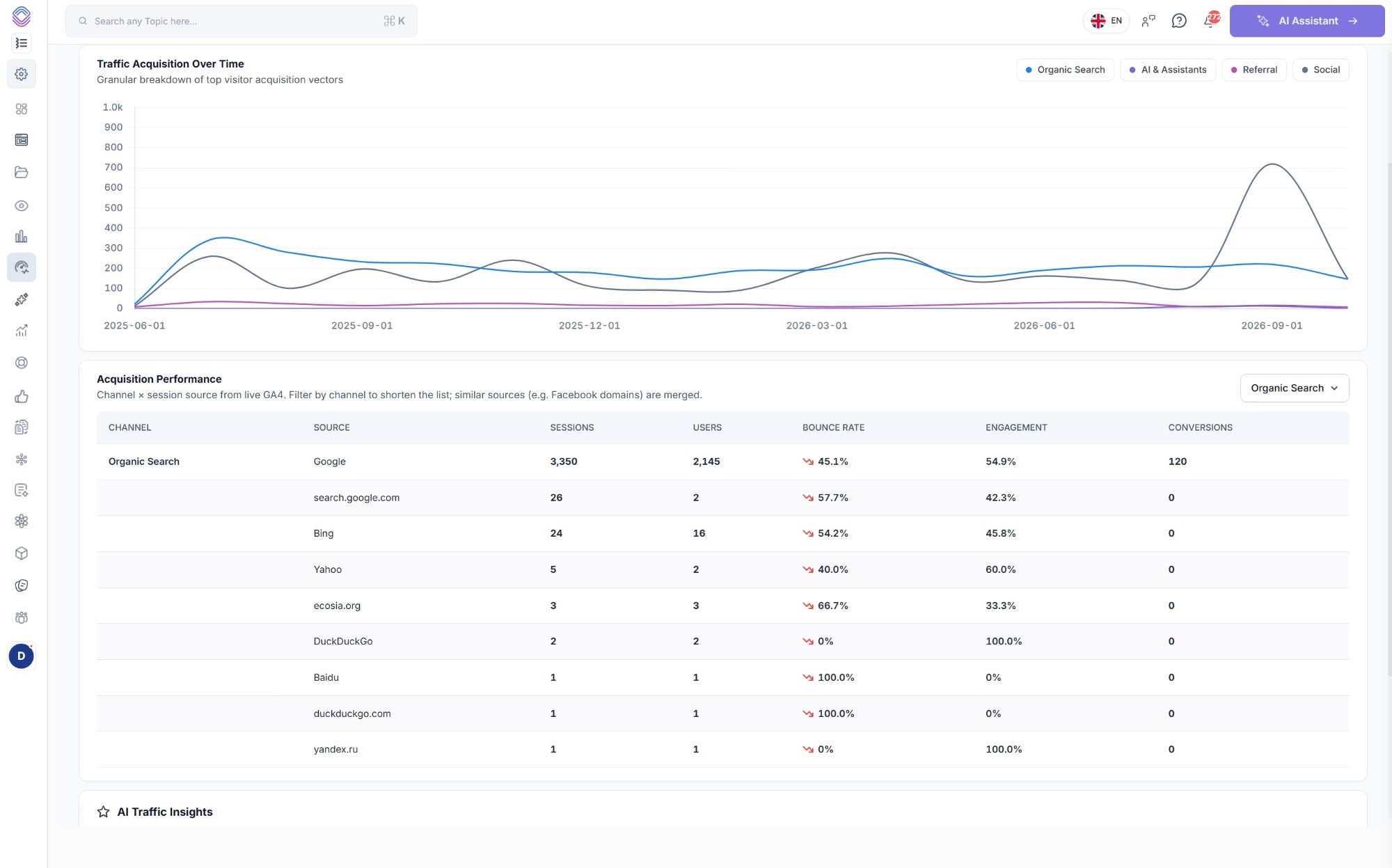Click the Baidu source row
The height and width of the screenshot is (868, 1392).
coord(722,677)
